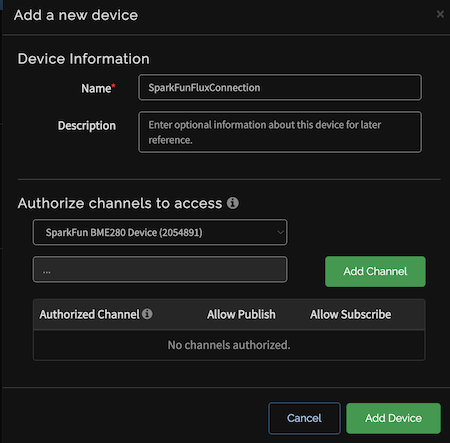Screen dimensions: 450x443
Task: Click the Add Device button
Action: point(393,418)
